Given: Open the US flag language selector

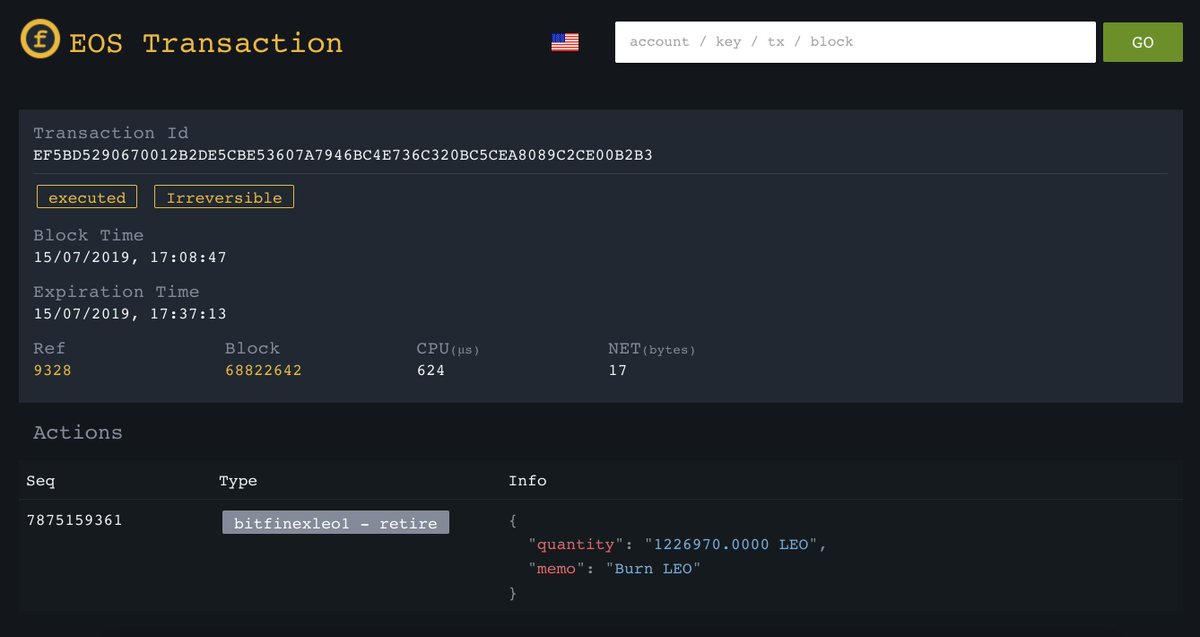Looking at the screenshot, I should [x=565, y=42].
